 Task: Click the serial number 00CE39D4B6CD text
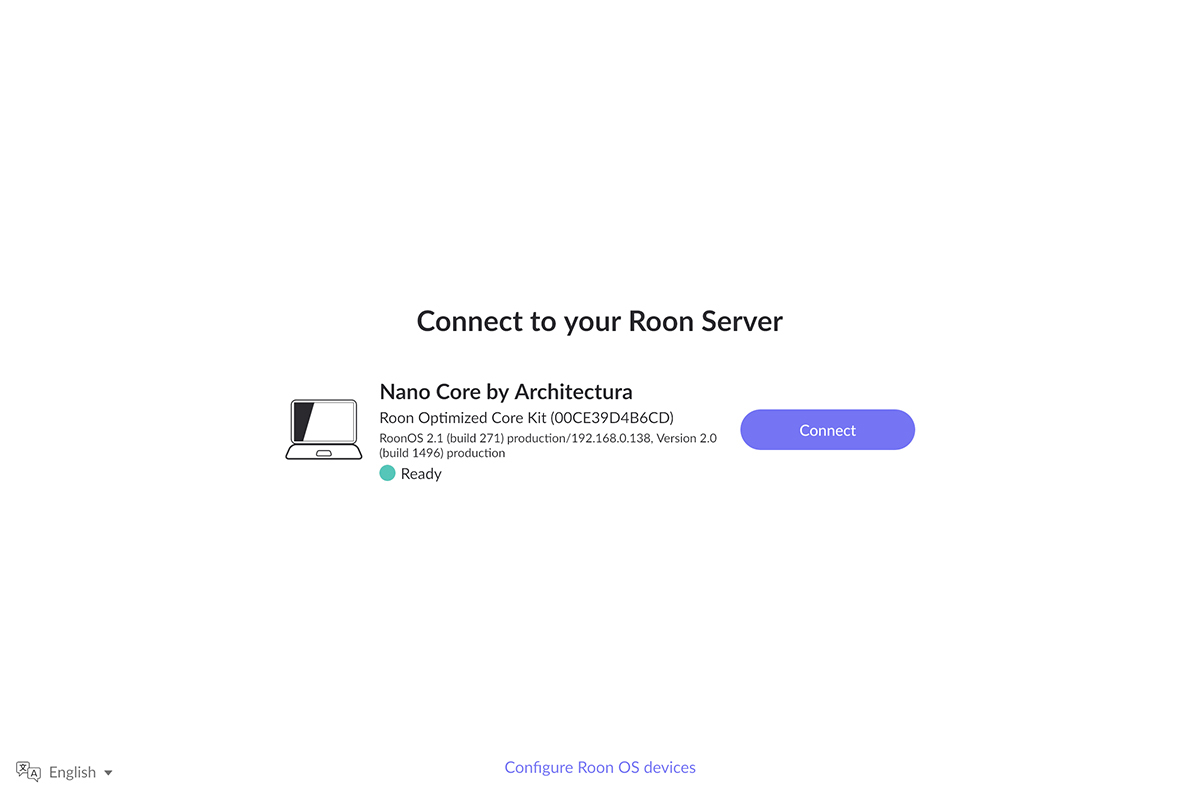613,418
